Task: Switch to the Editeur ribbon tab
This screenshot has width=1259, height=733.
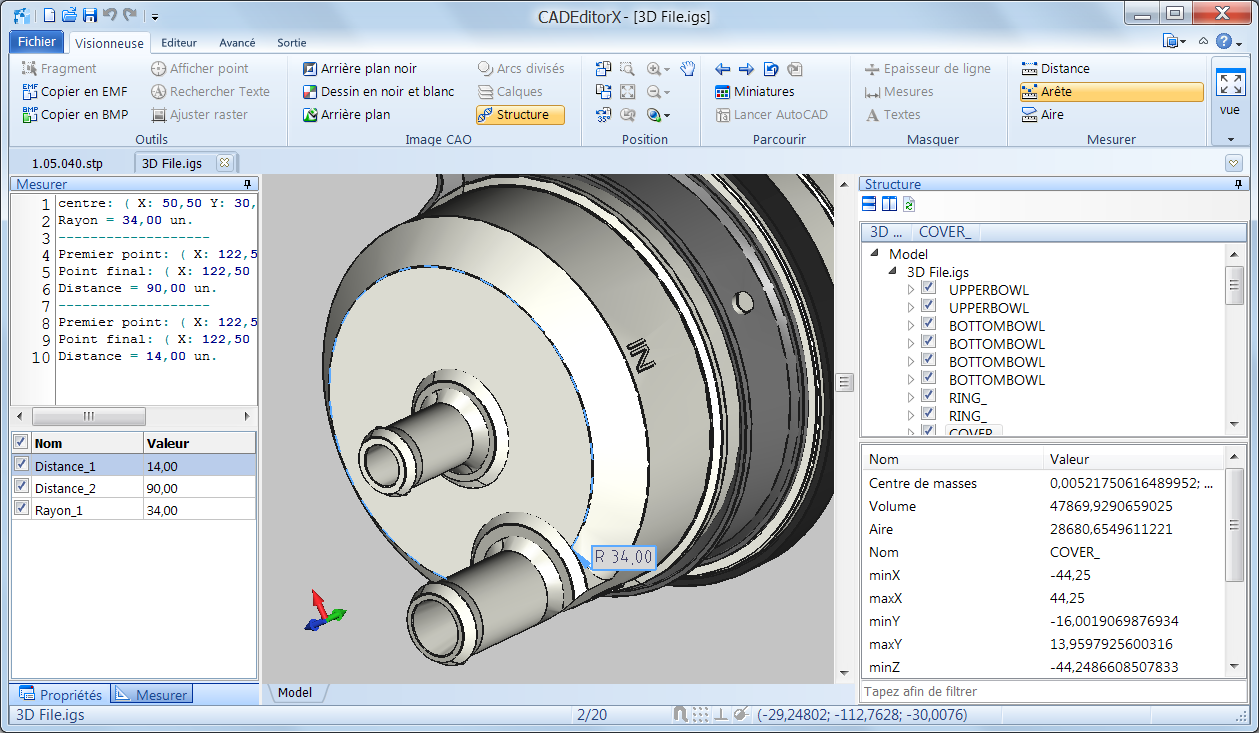Action: [x=179, y=43]
